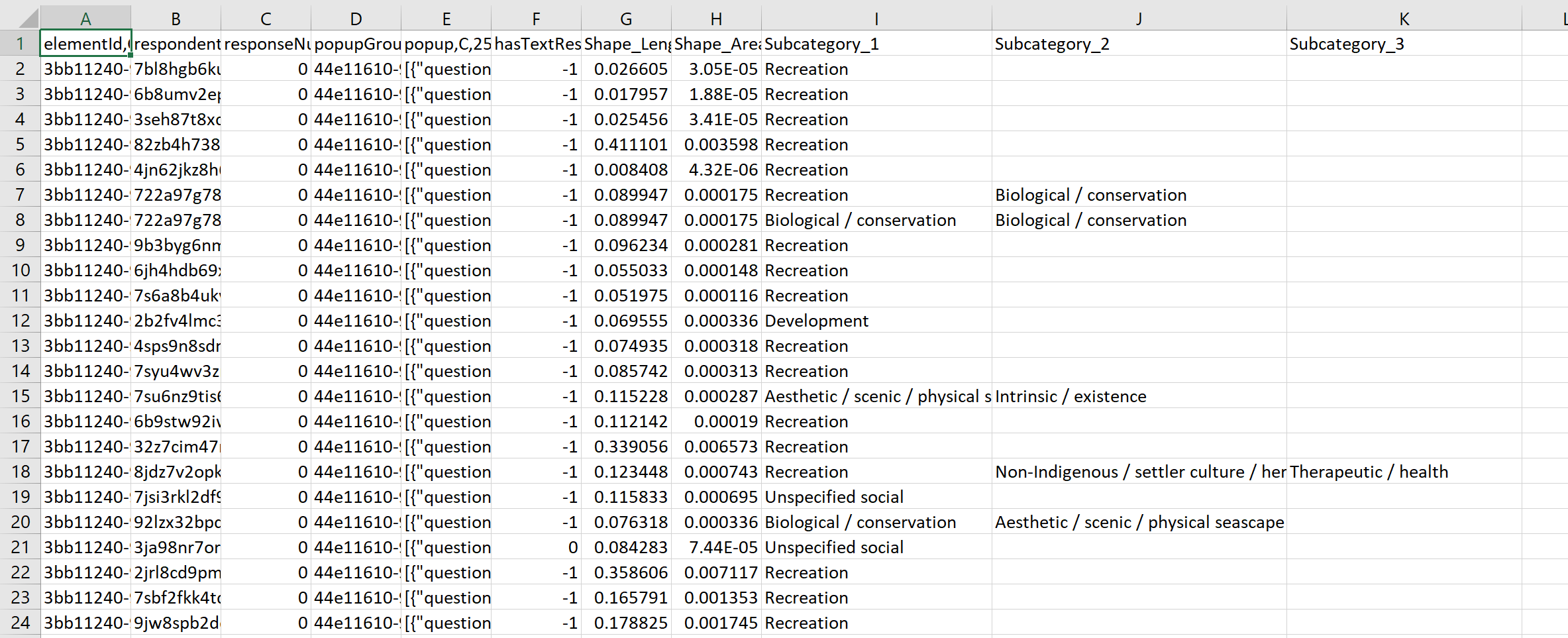Select the Subcategory_2 header cell
The height and width of the screenshot is (638, 1568).
(1138, 44)
